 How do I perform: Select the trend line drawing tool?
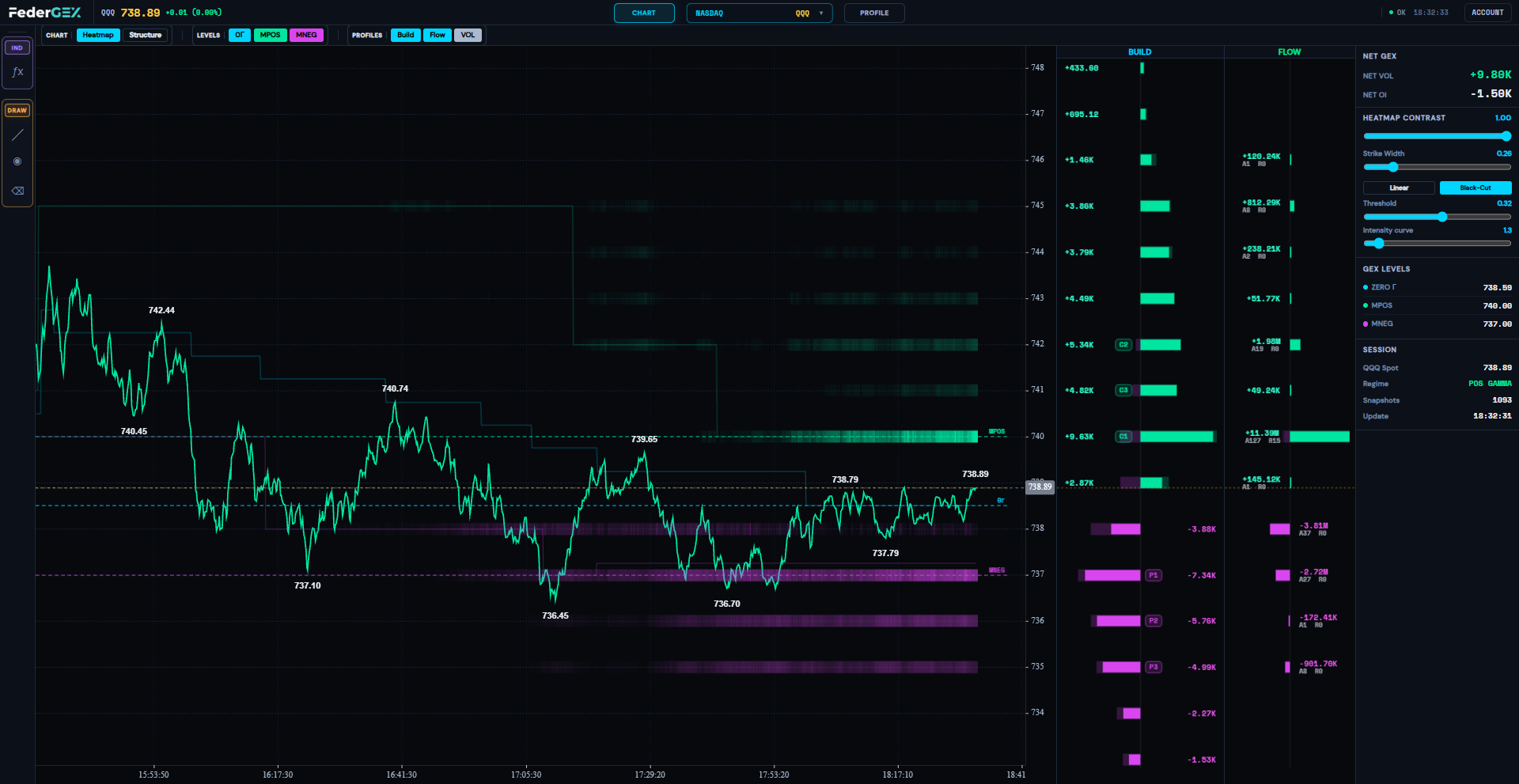coord(17,135)
